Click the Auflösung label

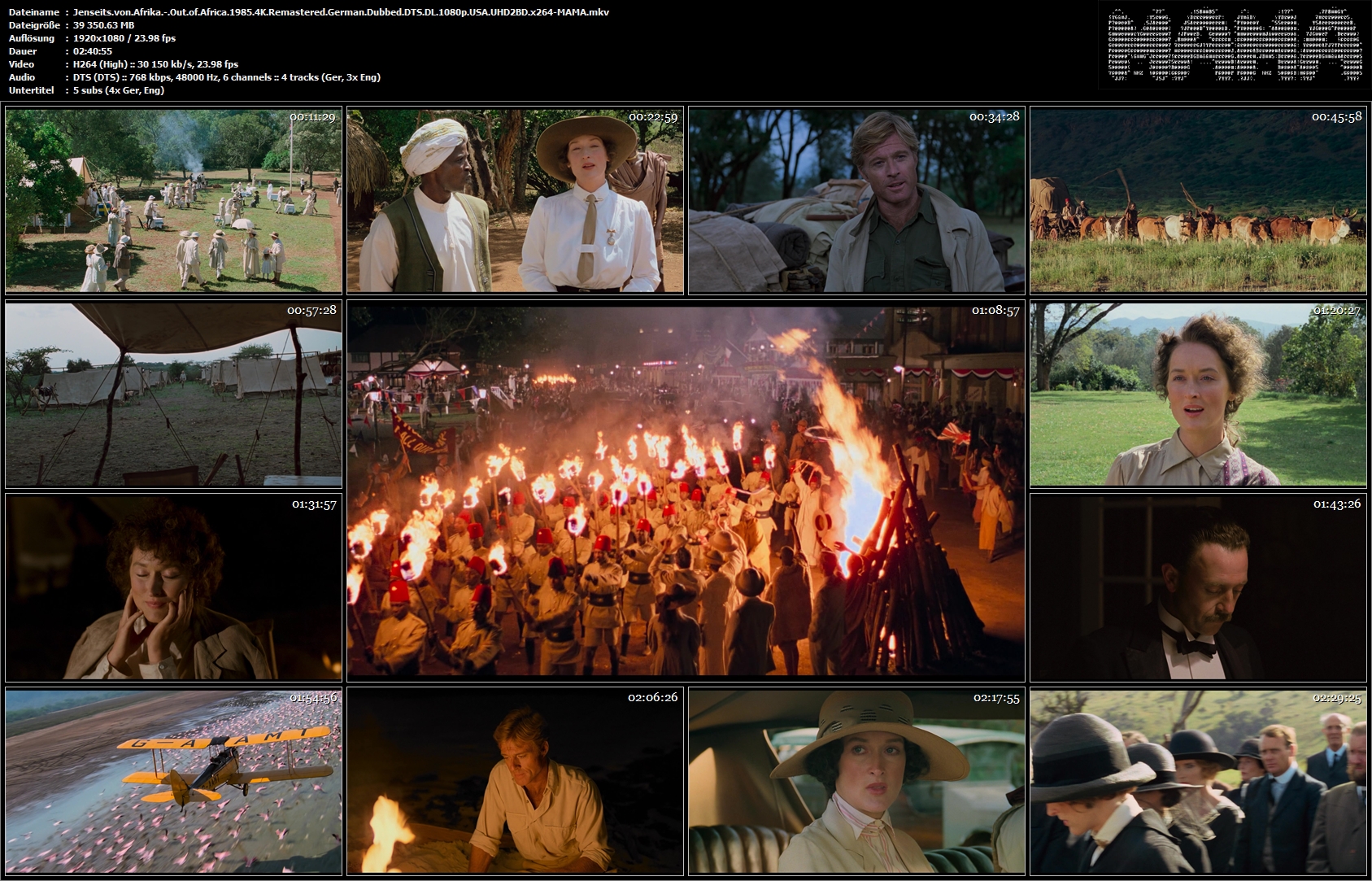(32, 38)
